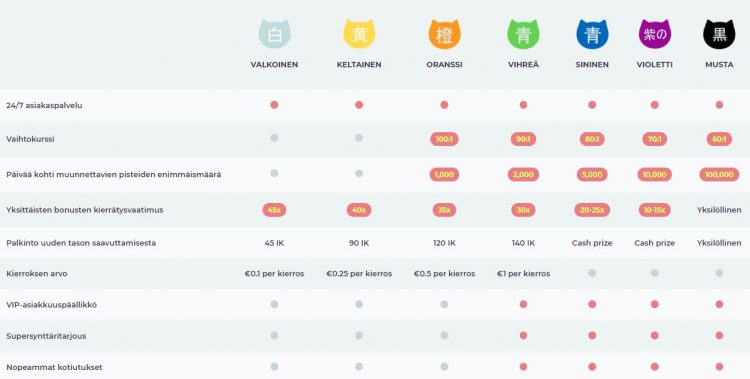Click the Valkoinen 24/7 asiakaspalvelu red dot
750x379 pixels.
tap(274, 105)
